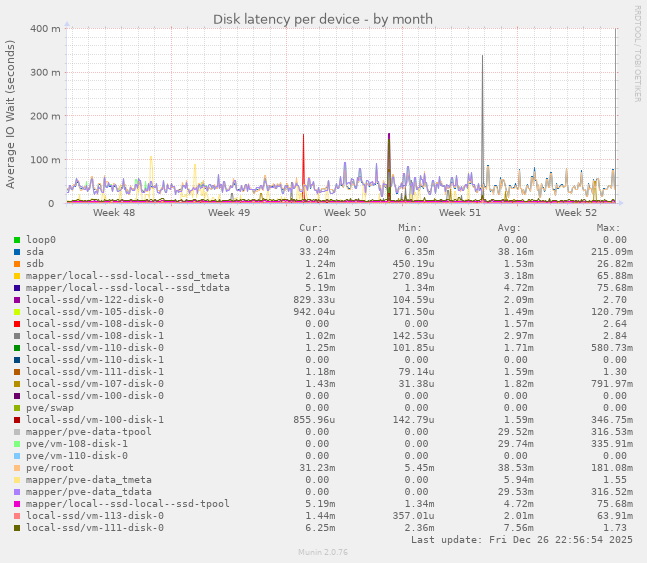Click the '200 m' y-axis label

tap(45, 116)
